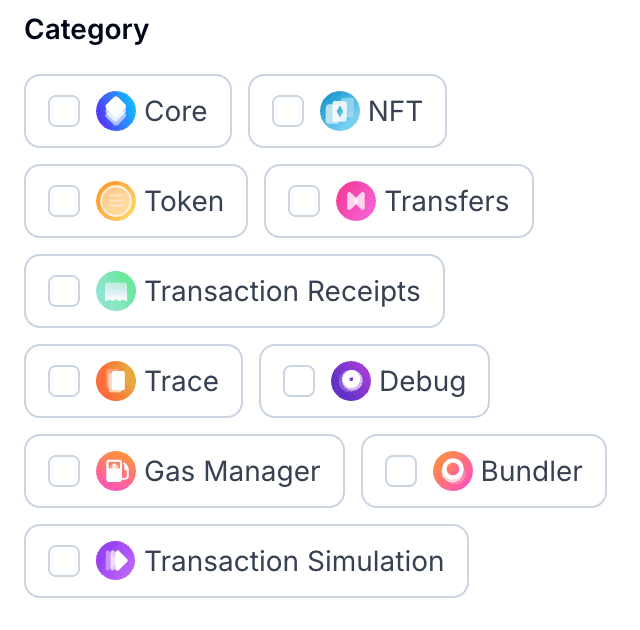Check the Core category checkbox
This screenshot has width=640, height=630.
pyautogui.click(x=65, y=111)
